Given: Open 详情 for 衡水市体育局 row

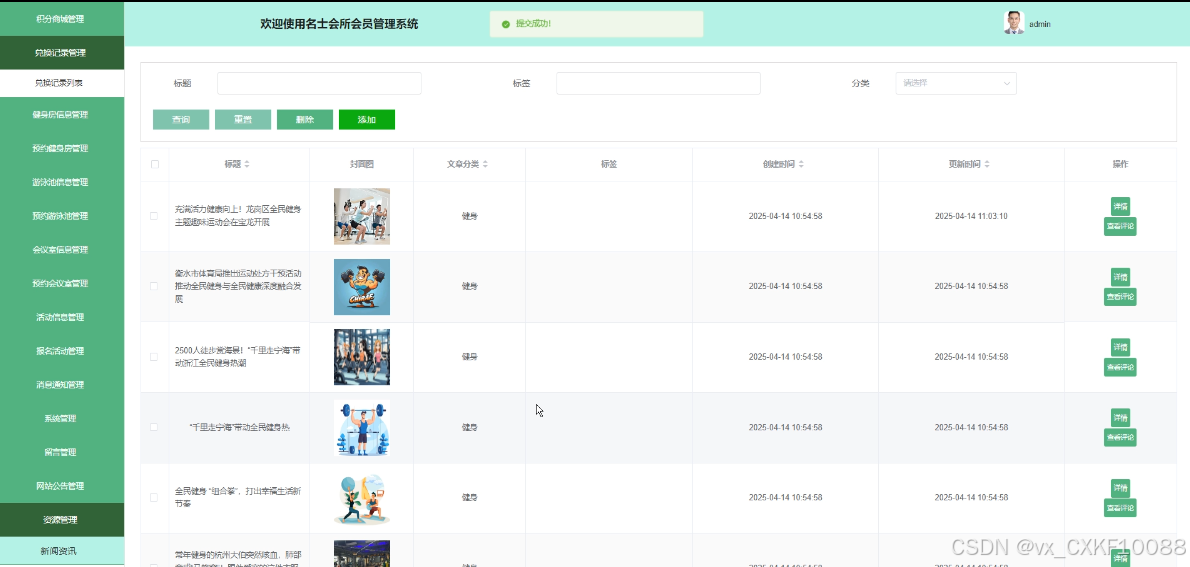Looking at the screenshot, I should [x=1120, y=277].
